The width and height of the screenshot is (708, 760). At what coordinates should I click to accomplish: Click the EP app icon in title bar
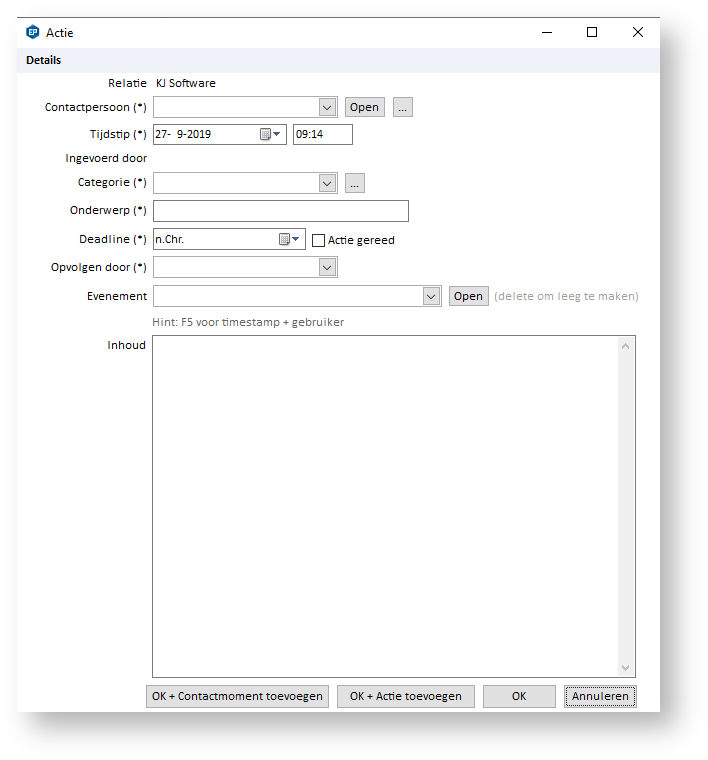[x=33, y=32]
